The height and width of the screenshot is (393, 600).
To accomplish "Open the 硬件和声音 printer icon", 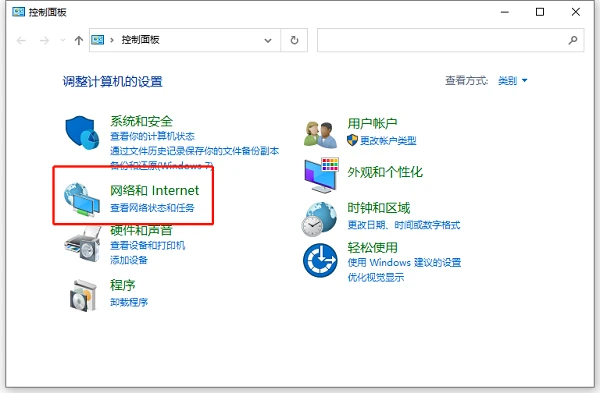I will point(83,244).
